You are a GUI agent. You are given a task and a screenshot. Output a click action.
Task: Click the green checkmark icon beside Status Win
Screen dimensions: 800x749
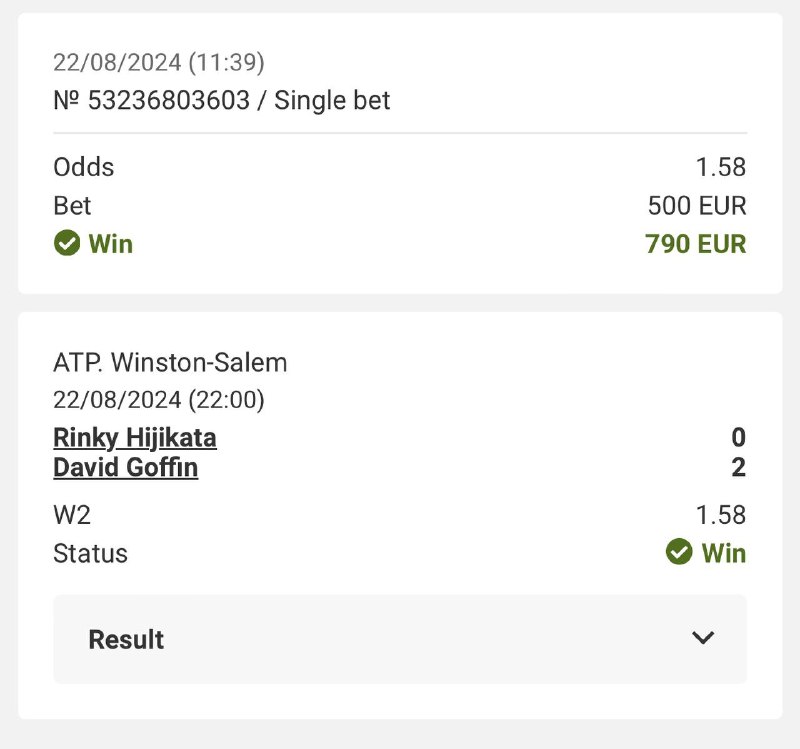coord(679,552)
